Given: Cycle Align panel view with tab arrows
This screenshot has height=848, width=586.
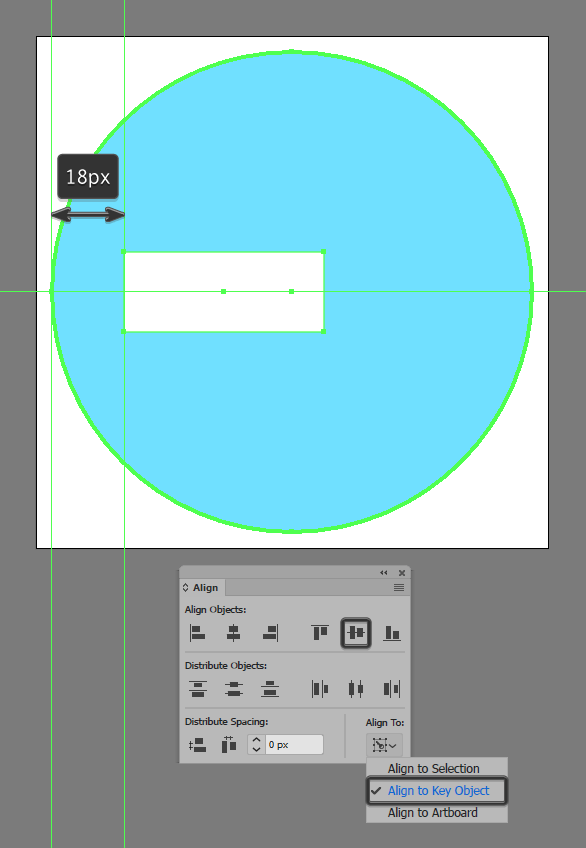Looking at the screenshot, I should click(x=185, y=587).
